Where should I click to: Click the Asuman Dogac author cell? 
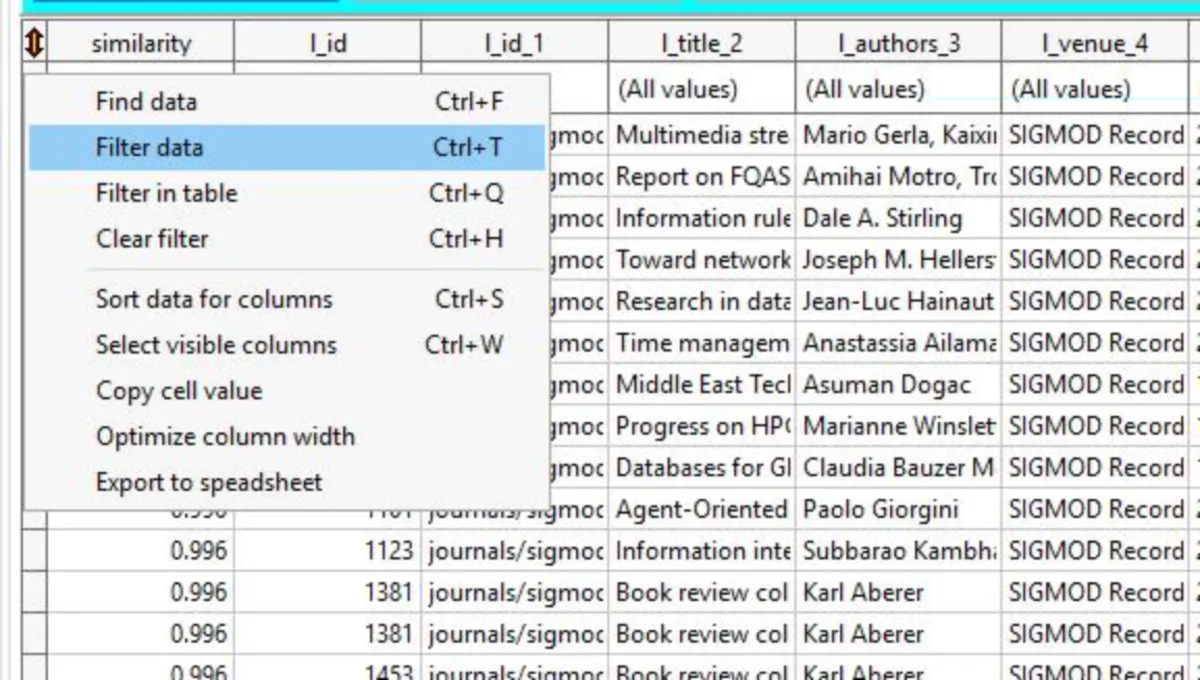899,385
